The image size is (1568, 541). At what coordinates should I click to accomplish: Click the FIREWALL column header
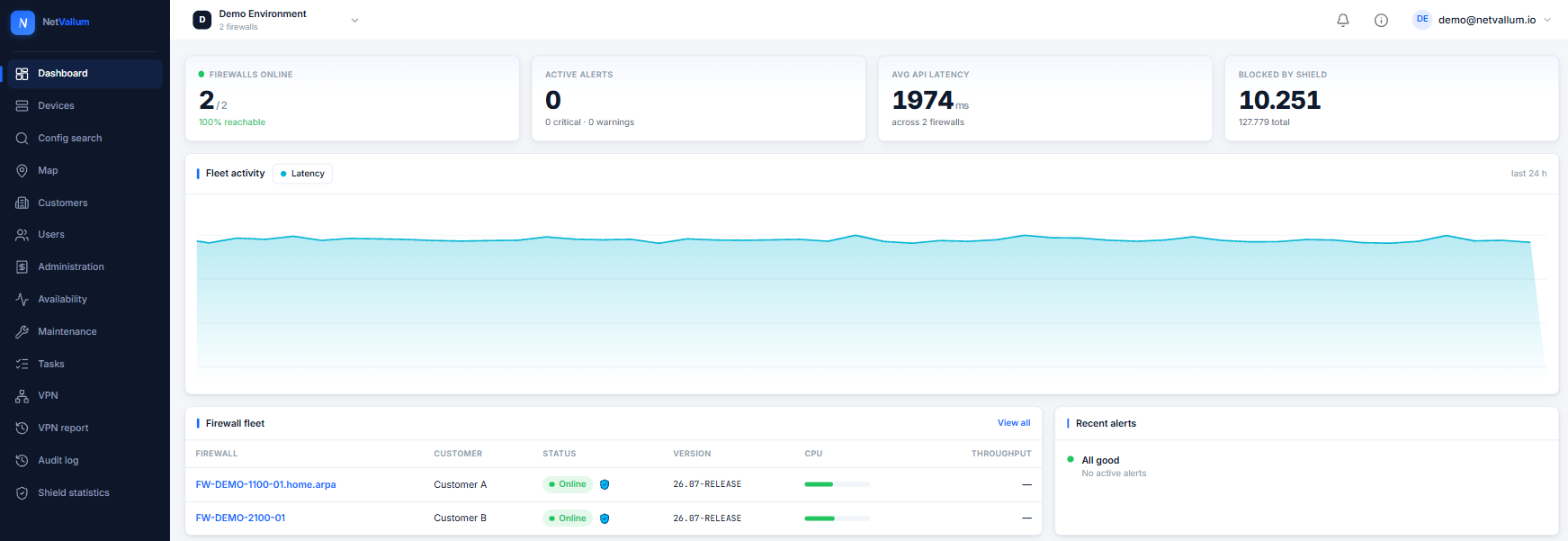[216, 453]
